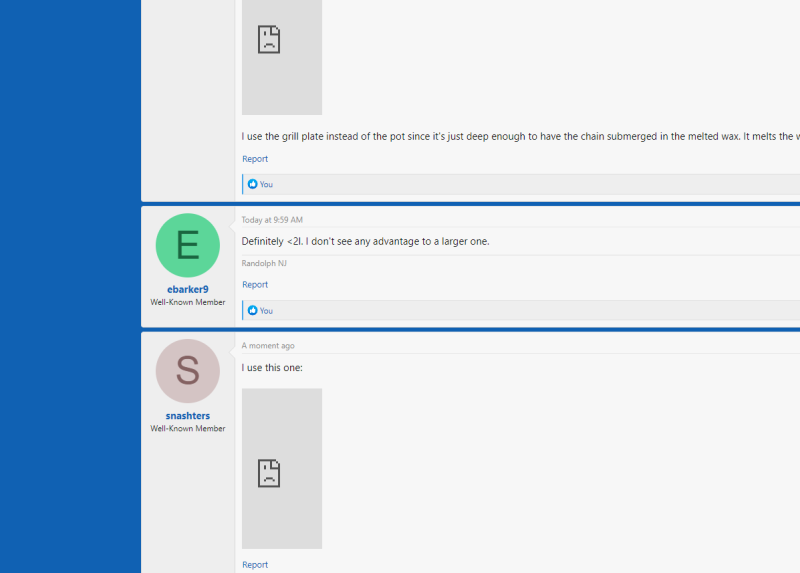This screenshot has width=800, height=573.
Task: Click the "Definitely <2l" post text
Action: (x=365, y=241)
